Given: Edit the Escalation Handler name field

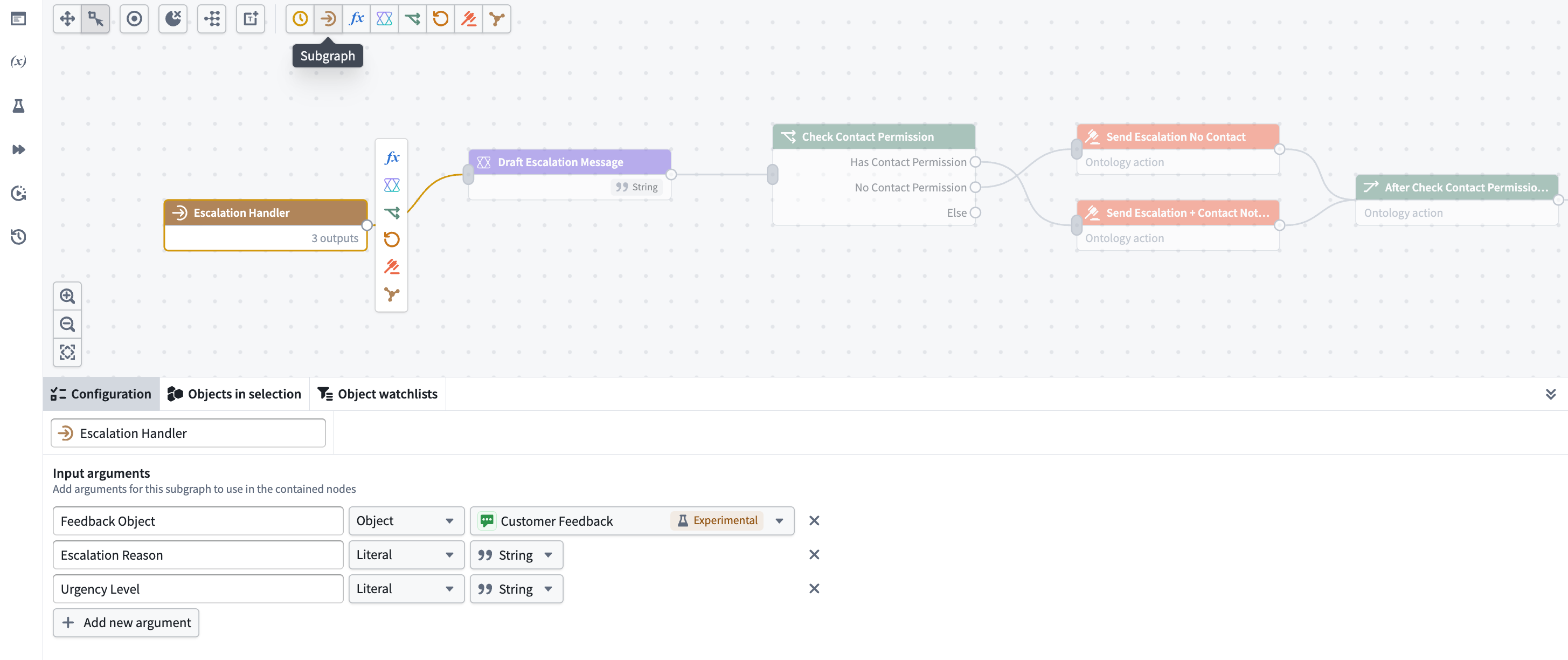Looking at the screenshot, I should 188,434.
